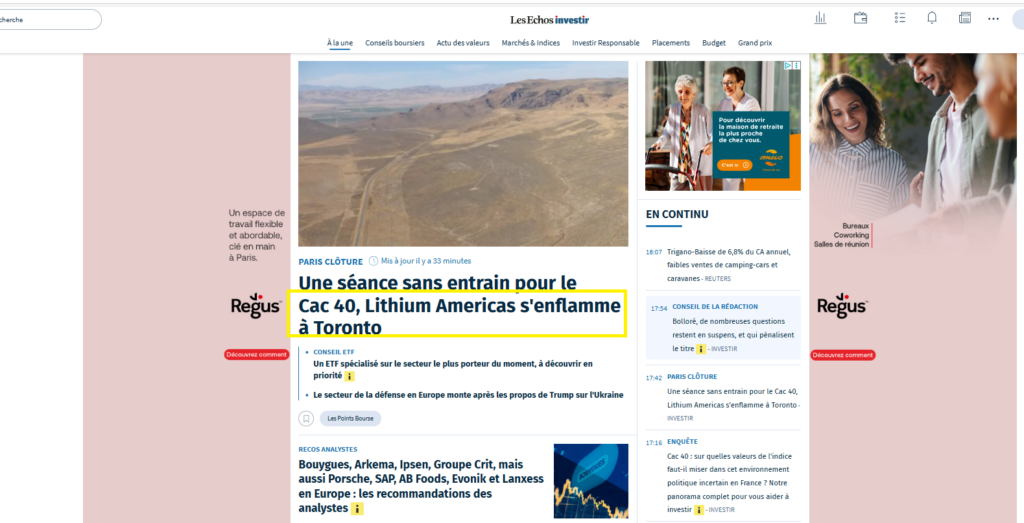
Task: Open the 'Budget' menu item
Action: pos(714,43)
